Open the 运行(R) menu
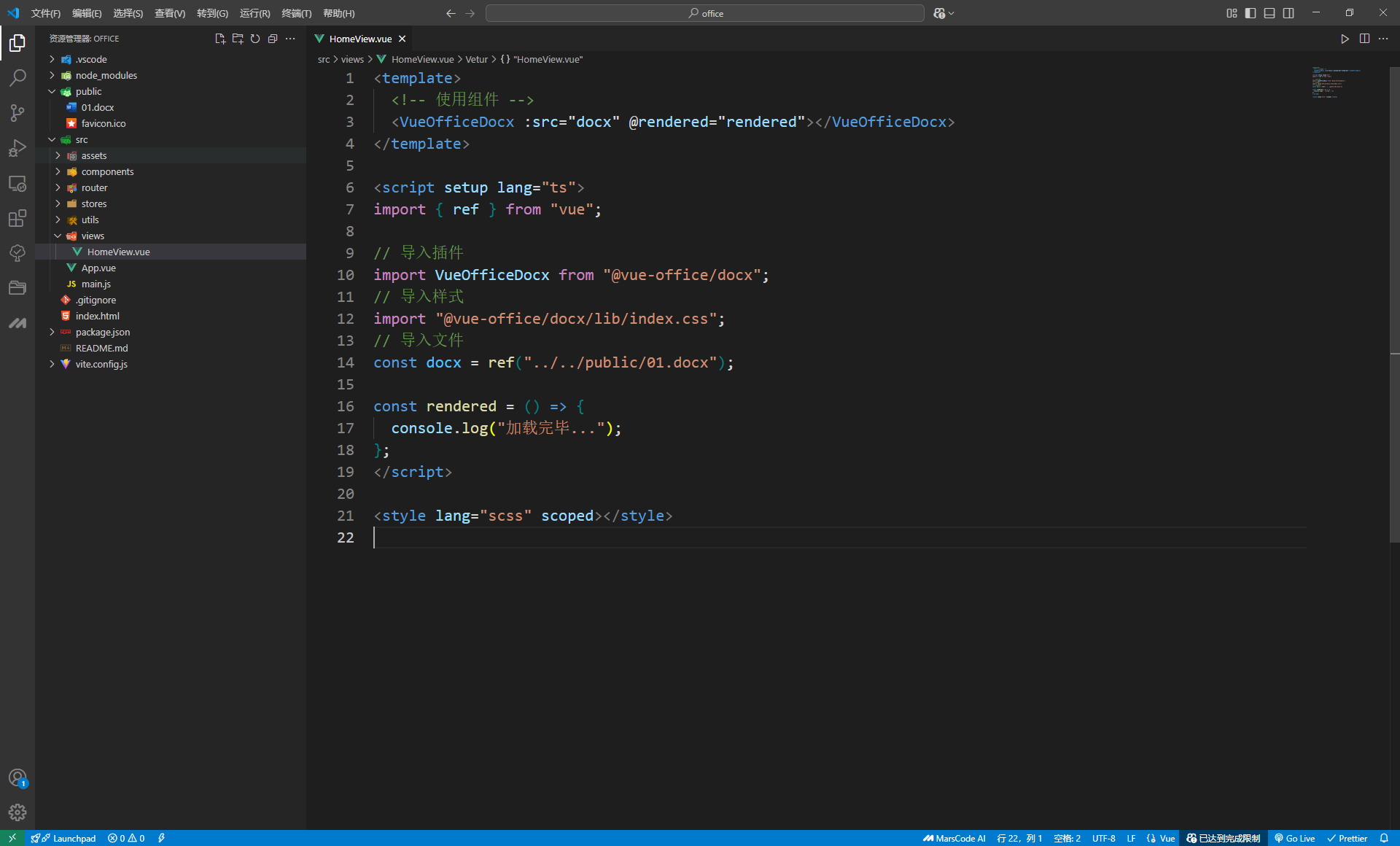 pos(255,13)
